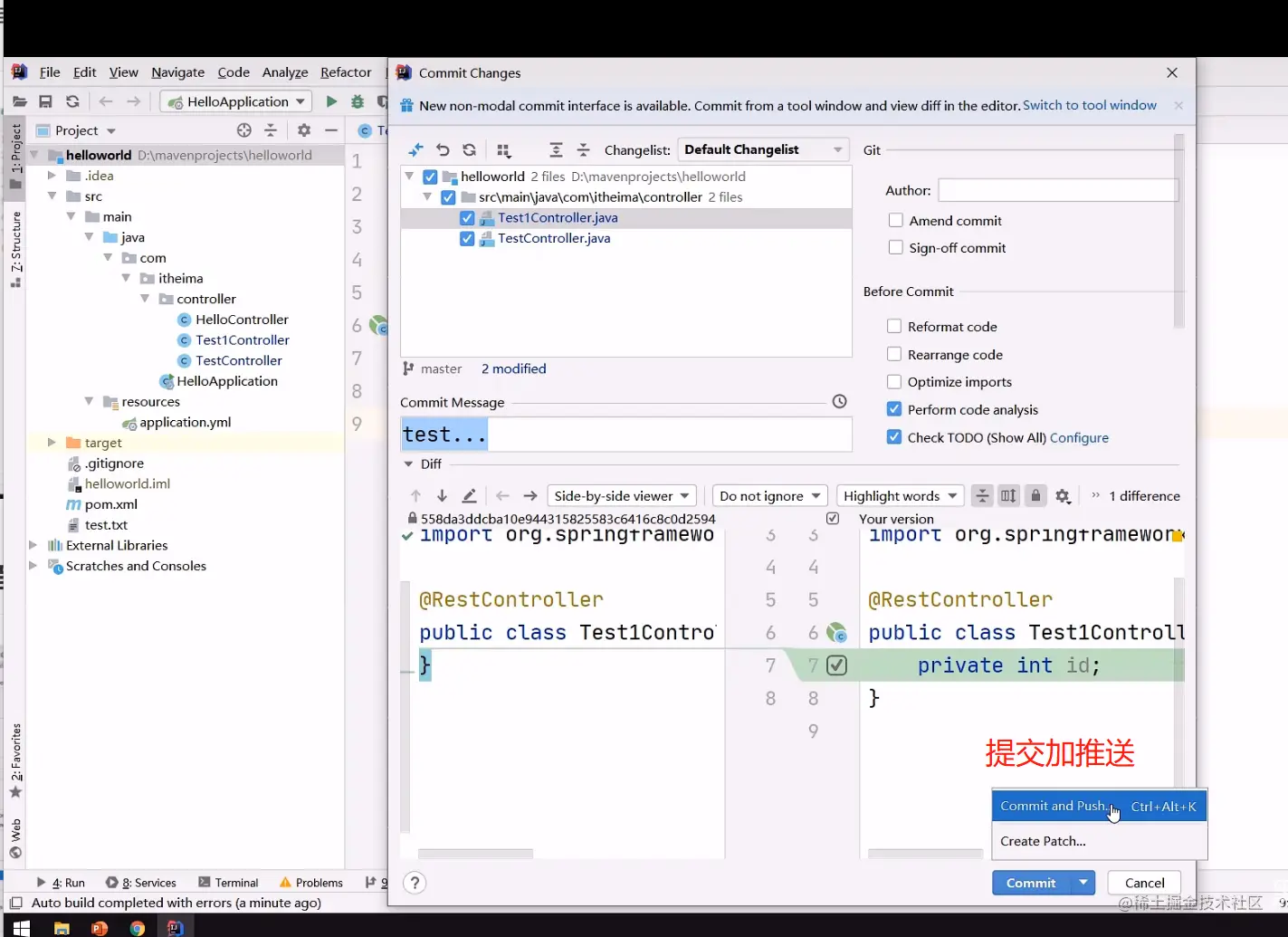This screenshot has height=937, width=1288.
Task: Click the lock read-only icon in Diff toolbar
Action: coord(1036,496)
